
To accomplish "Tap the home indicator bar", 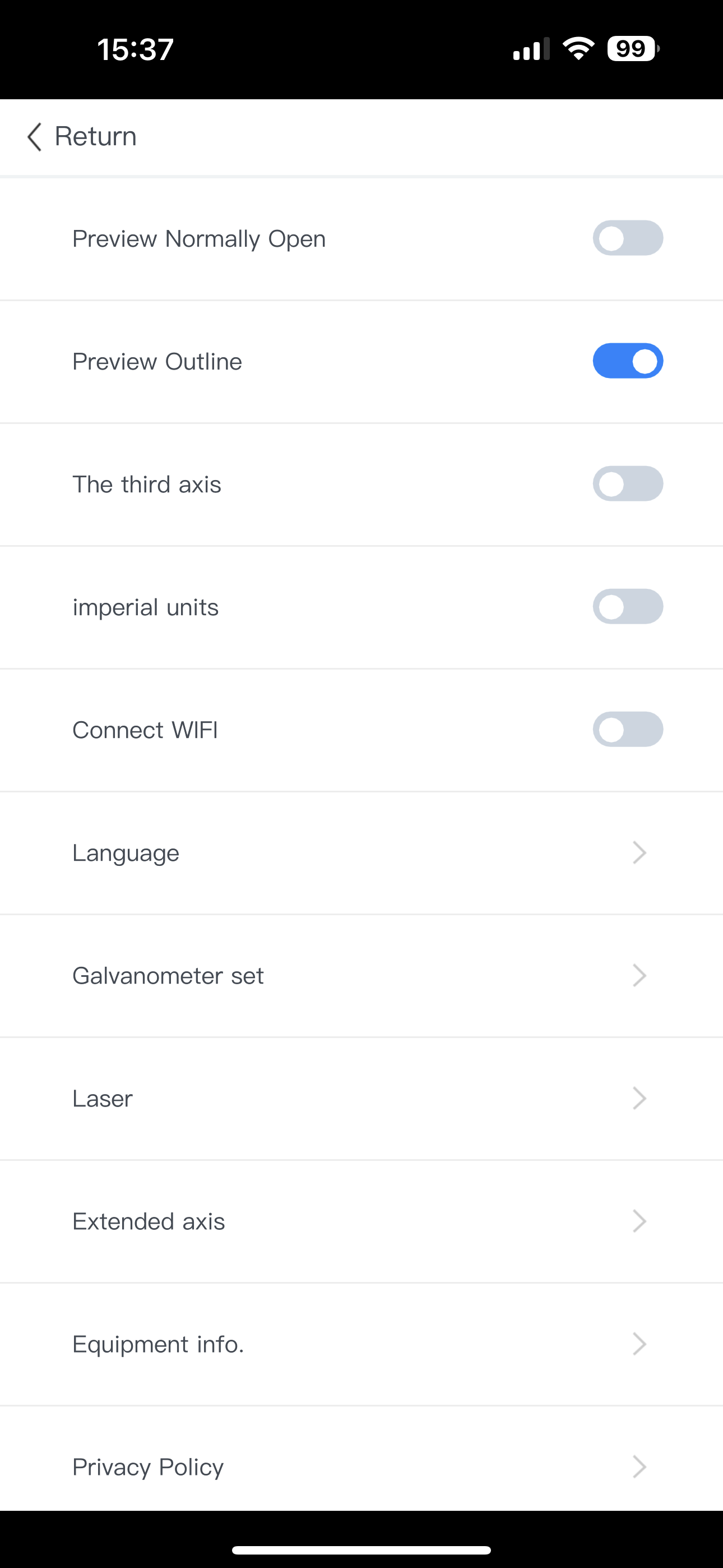I will [361, 1549].
